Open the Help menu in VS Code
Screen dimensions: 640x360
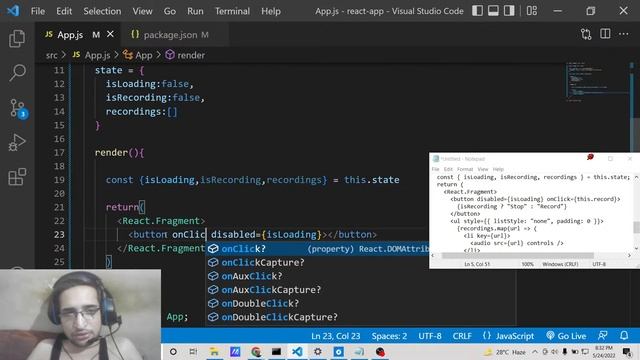[x=271, y=11]
